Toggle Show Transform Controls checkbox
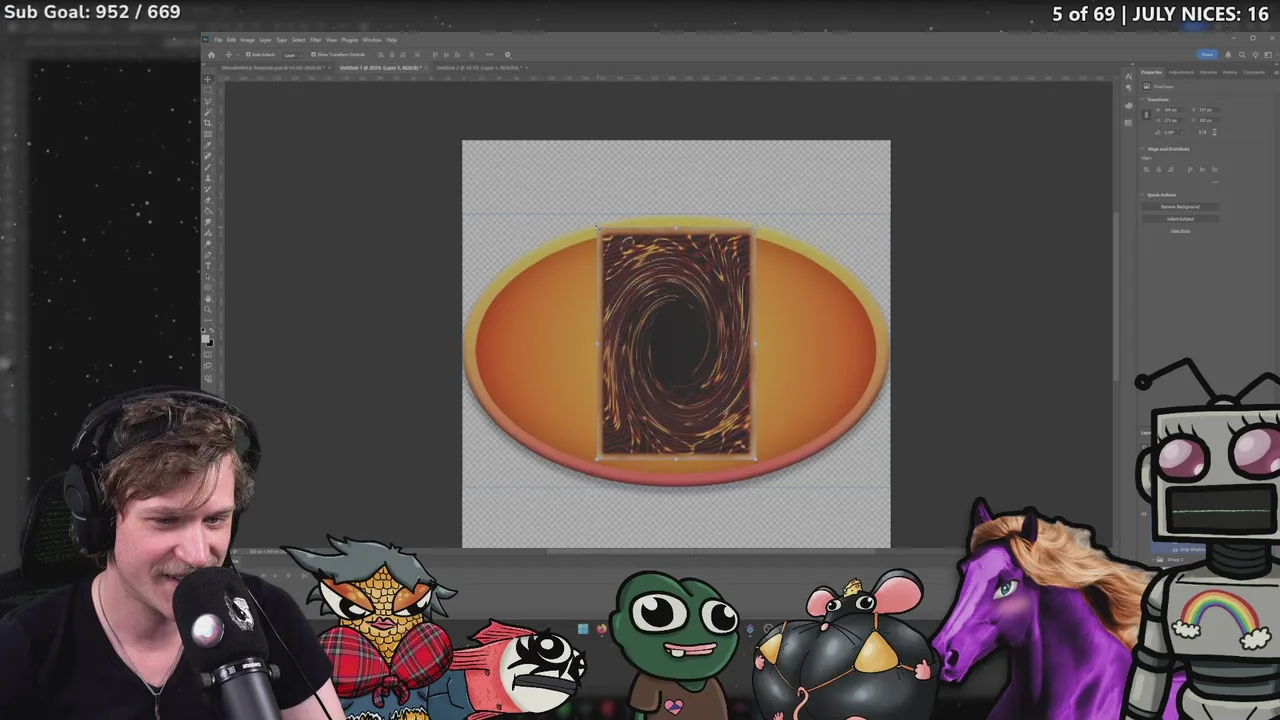The height and width of the screenshot is (720, 1280). 313,54
